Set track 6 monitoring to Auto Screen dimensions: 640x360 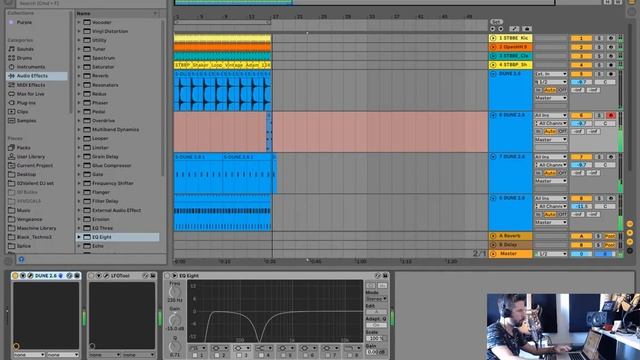[x=550, y=131]
